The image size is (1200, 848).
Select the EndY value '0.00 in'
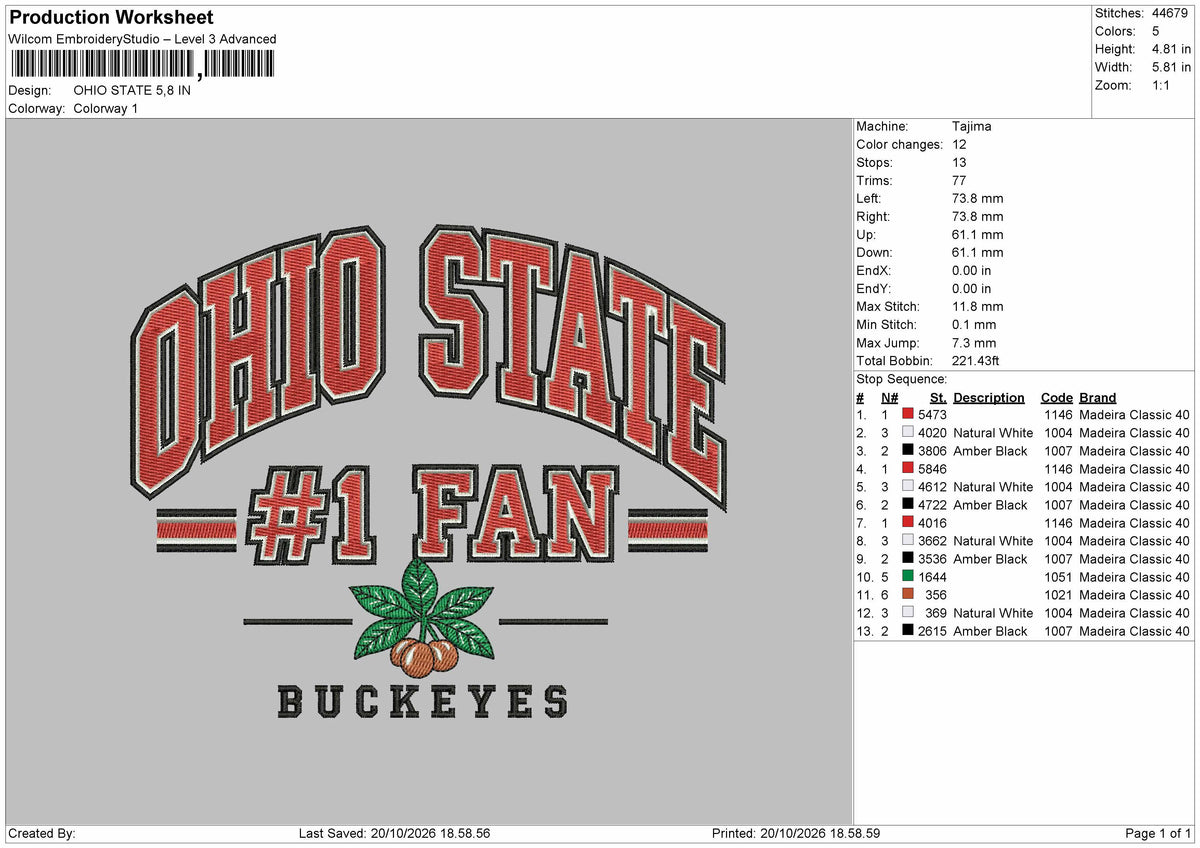point(972,289)
